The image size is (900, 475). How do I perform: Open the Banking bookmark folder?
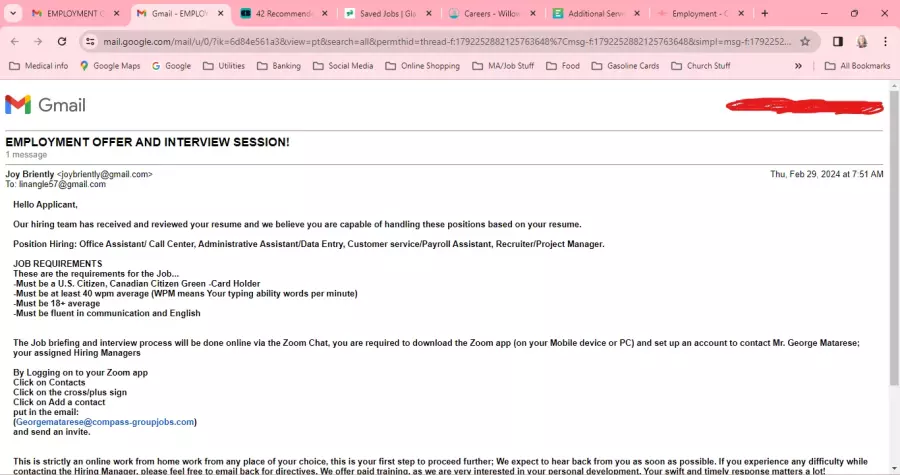point(279,66)
